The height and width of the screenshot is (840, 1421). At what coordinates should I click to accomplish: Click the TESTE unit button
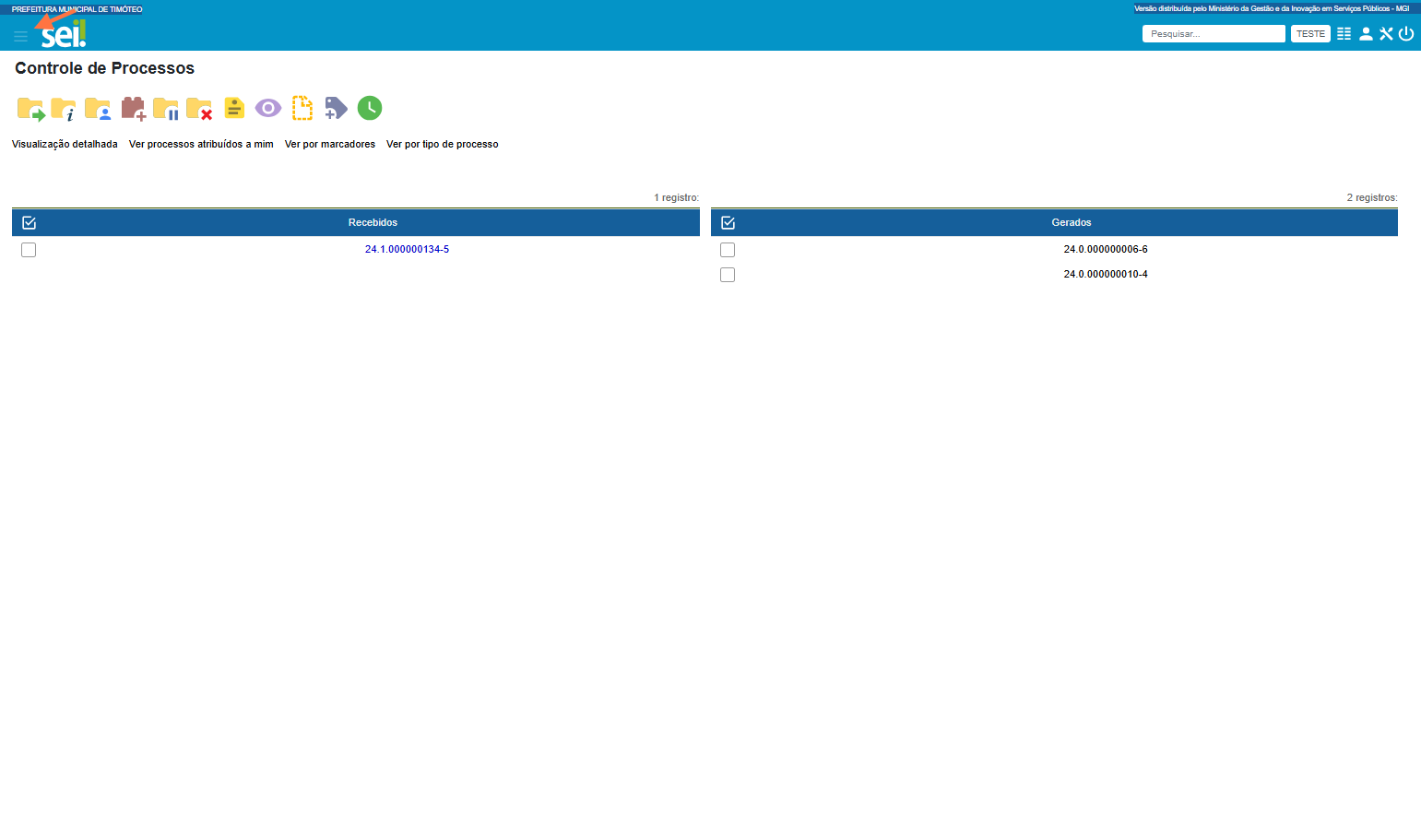[1310, 33]
